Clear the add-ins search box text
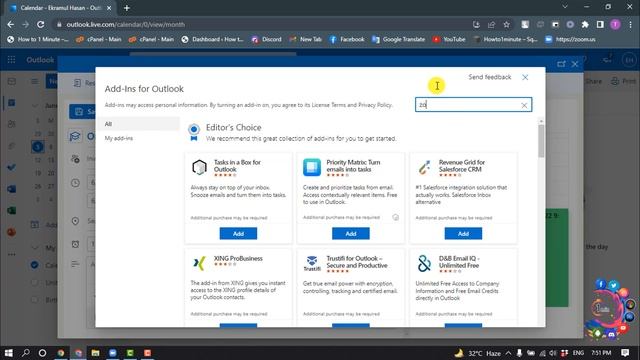This screenshot has height=360, width=640. (524, 105)
